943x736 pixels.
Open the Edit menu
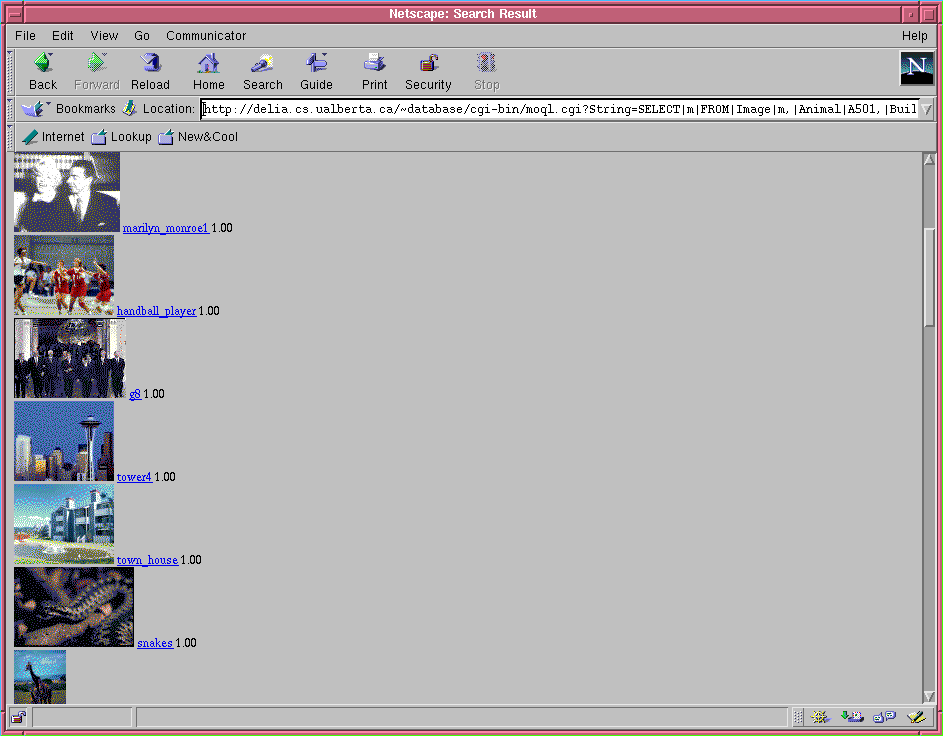click(63, 35)
